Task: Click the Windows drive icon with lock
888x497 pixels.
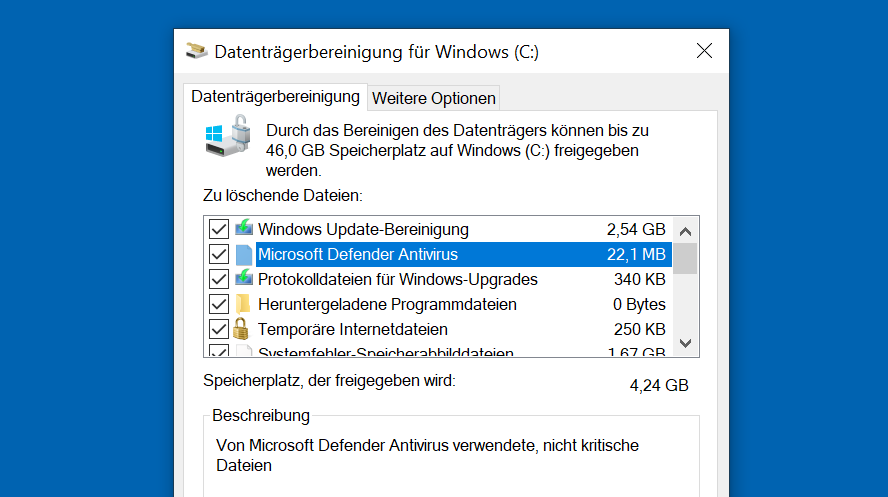Action: pyautogui.click(x=229, y=136)
